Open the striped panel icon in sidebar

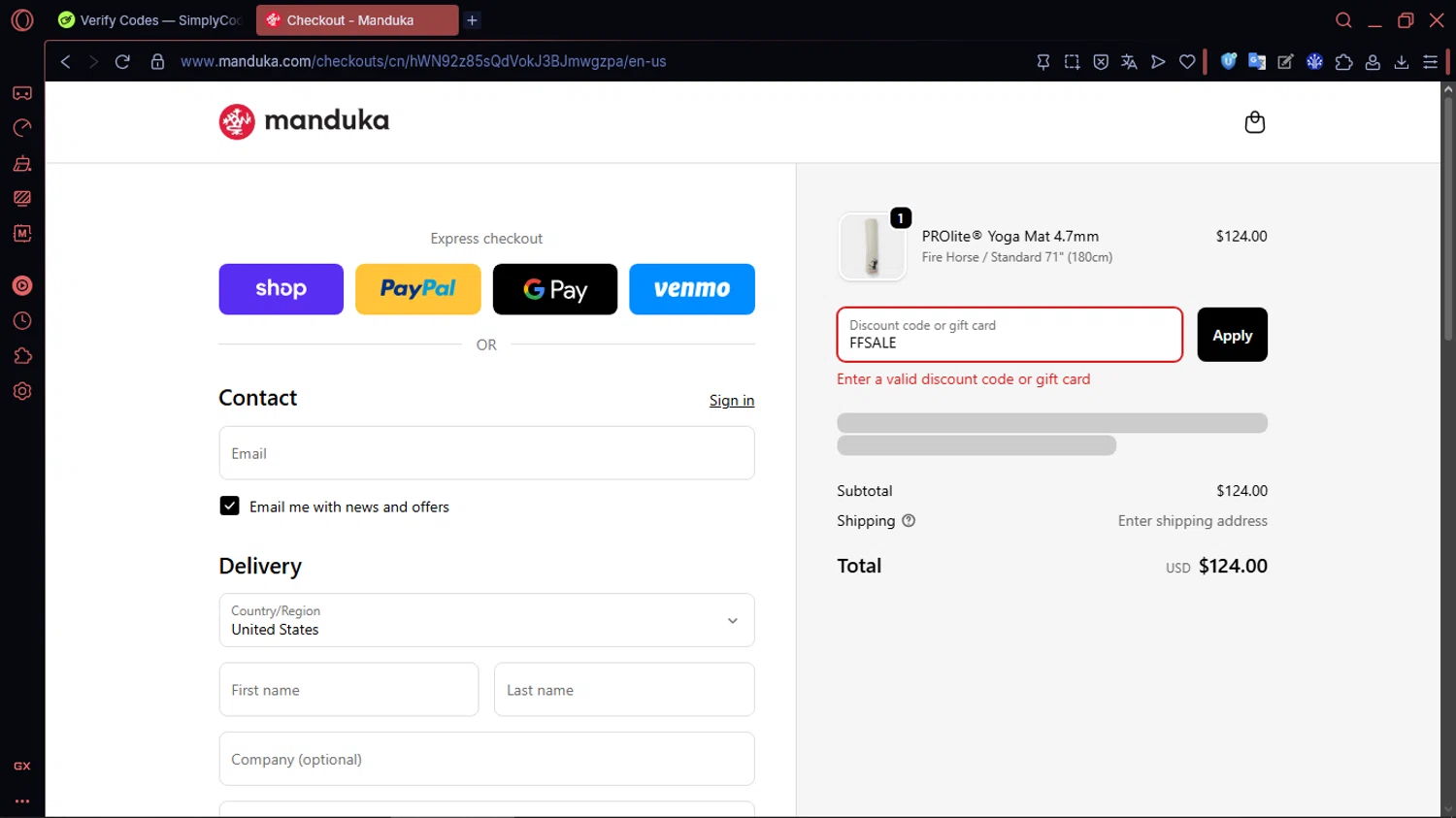click(x=22, y=198)
